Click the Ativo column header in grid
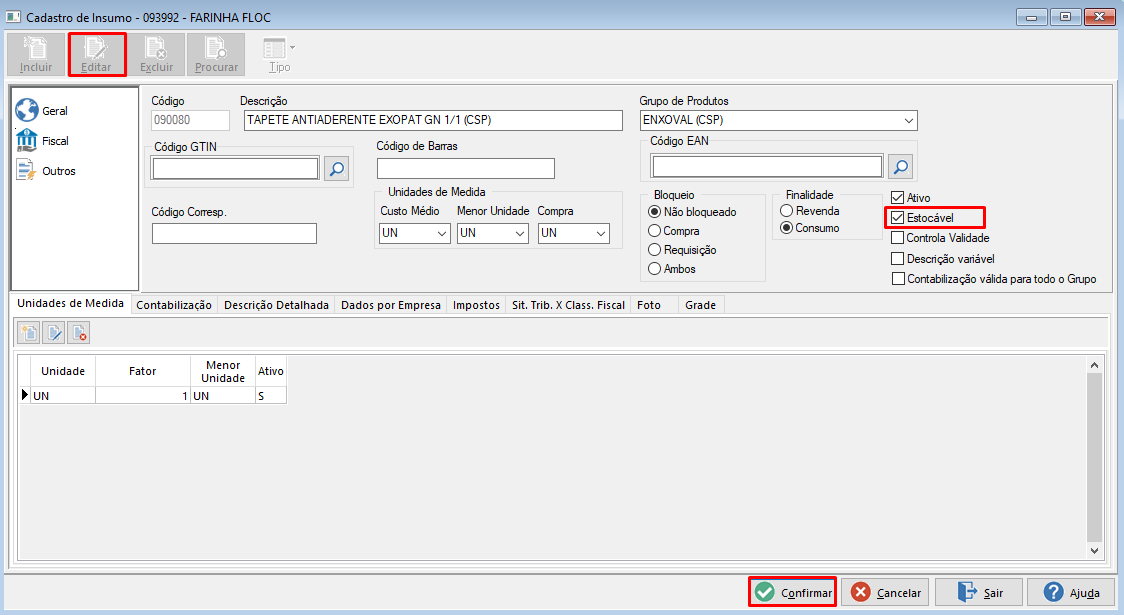1124x615 pixels. (270, 371)
